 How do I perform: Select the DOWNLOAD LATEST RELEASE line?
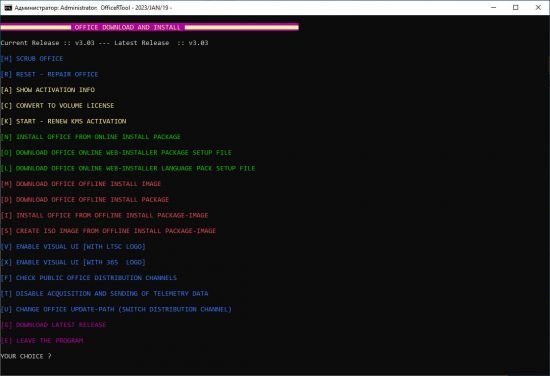point(53,325)
